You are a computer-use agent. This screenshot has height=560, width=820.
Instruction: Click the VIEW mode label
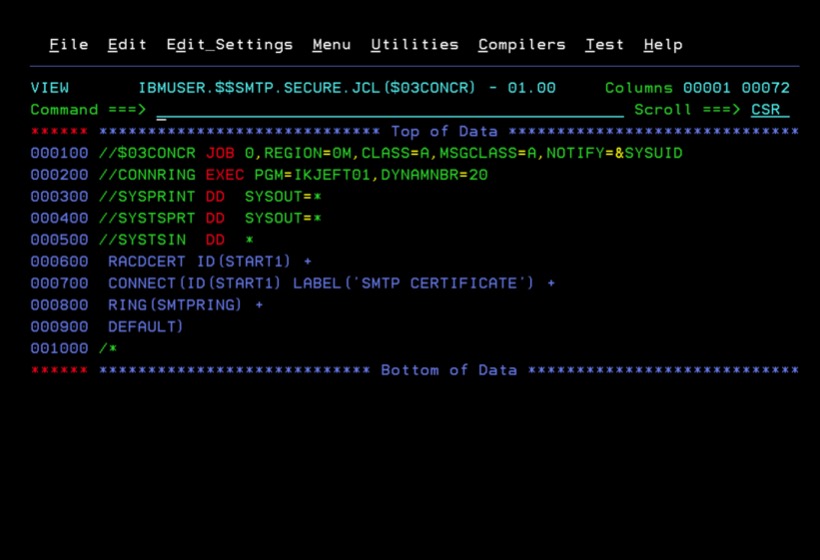click(x=50, y=88)
